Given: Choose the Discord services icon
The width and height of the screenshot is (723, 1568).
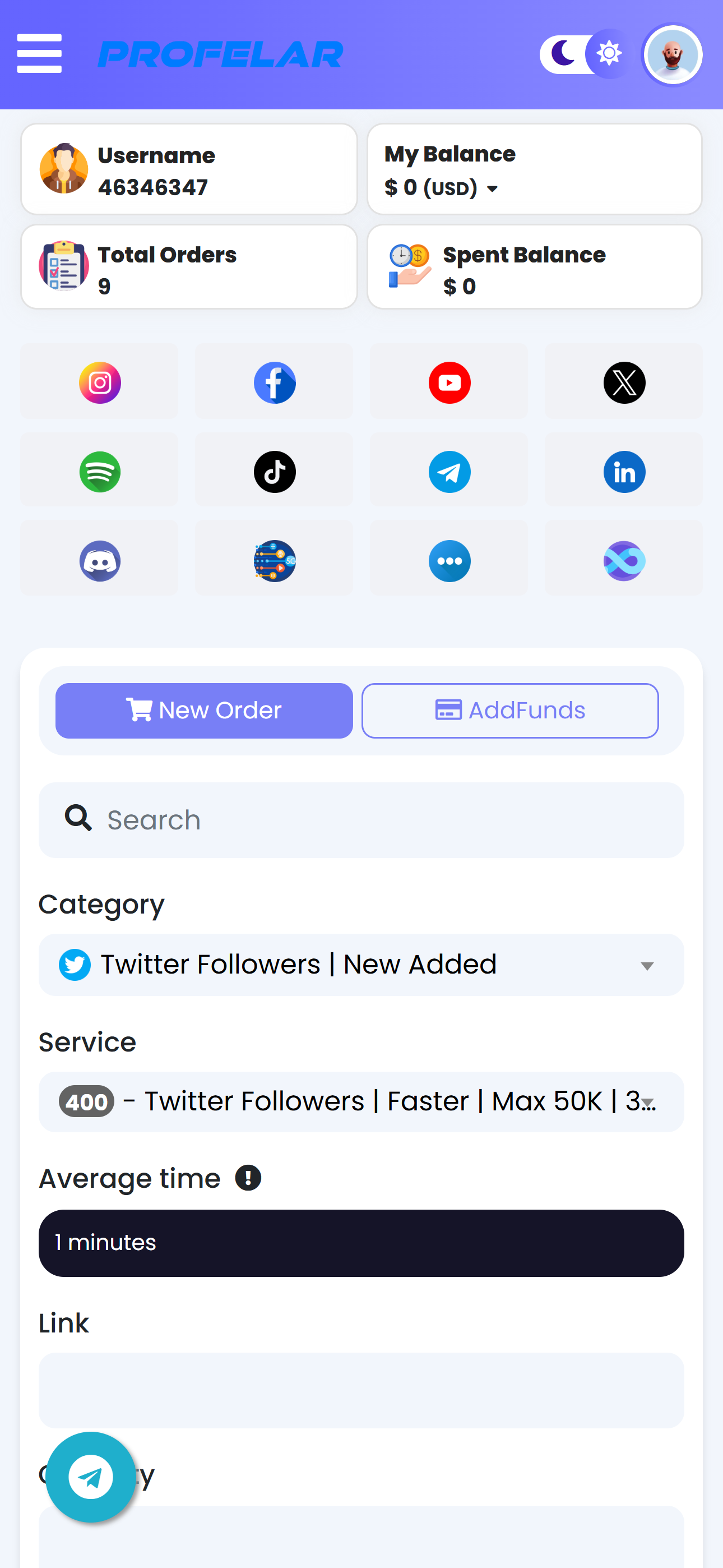Looking at the screenshot, I should point(100,561).
